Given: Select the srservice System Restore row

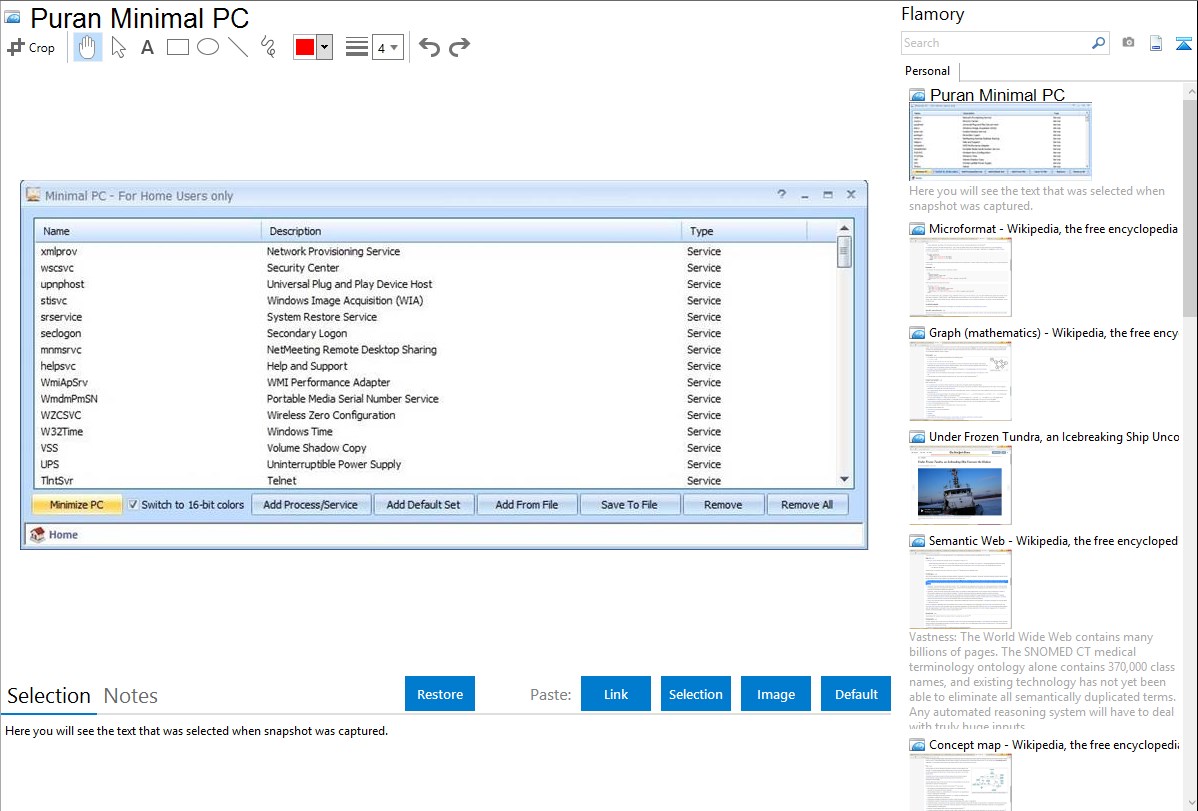Looking at the screenshot, I should (435, 317).
